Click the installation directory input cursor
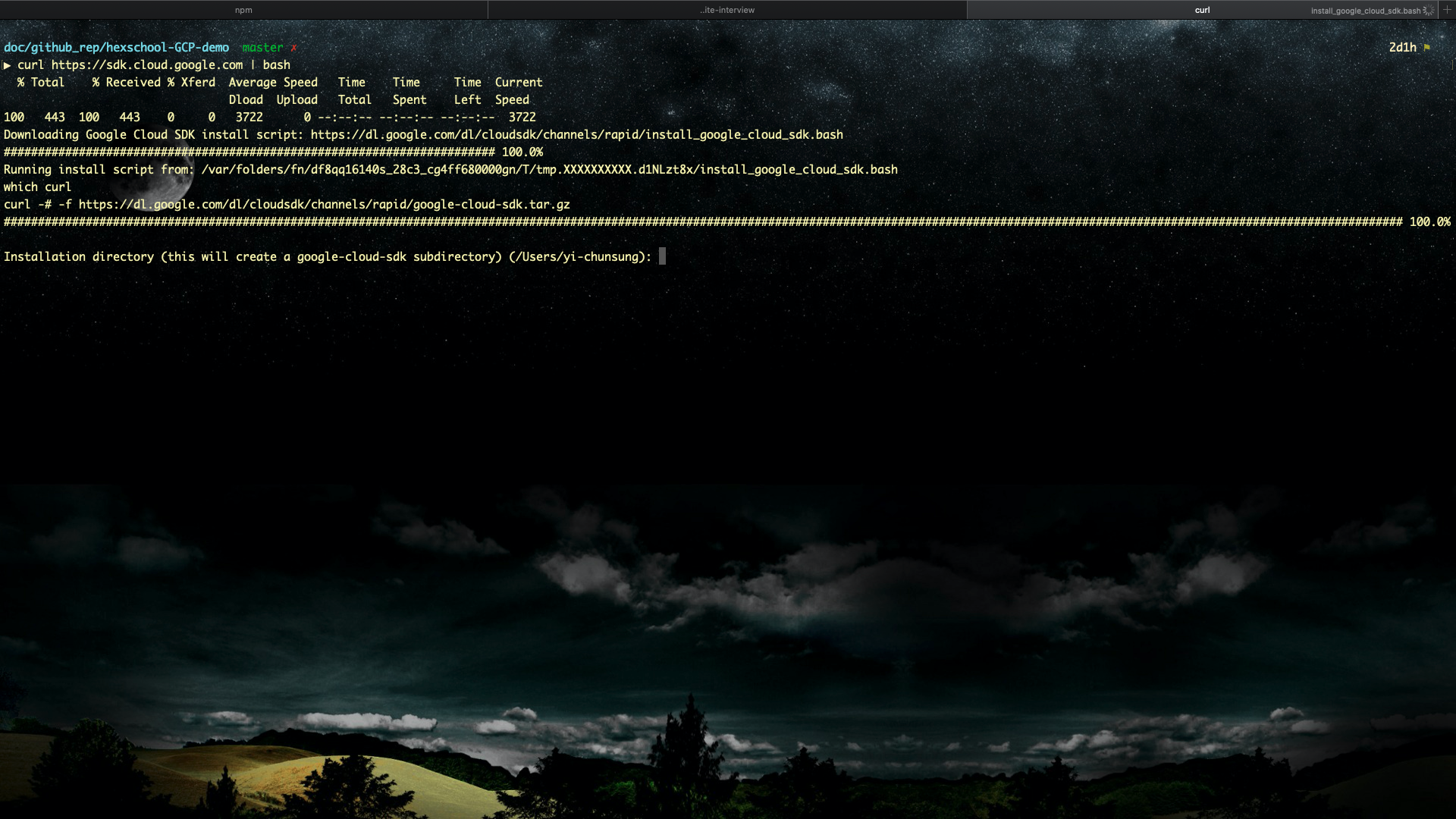Screen dimensions: 1456x819 662,257
